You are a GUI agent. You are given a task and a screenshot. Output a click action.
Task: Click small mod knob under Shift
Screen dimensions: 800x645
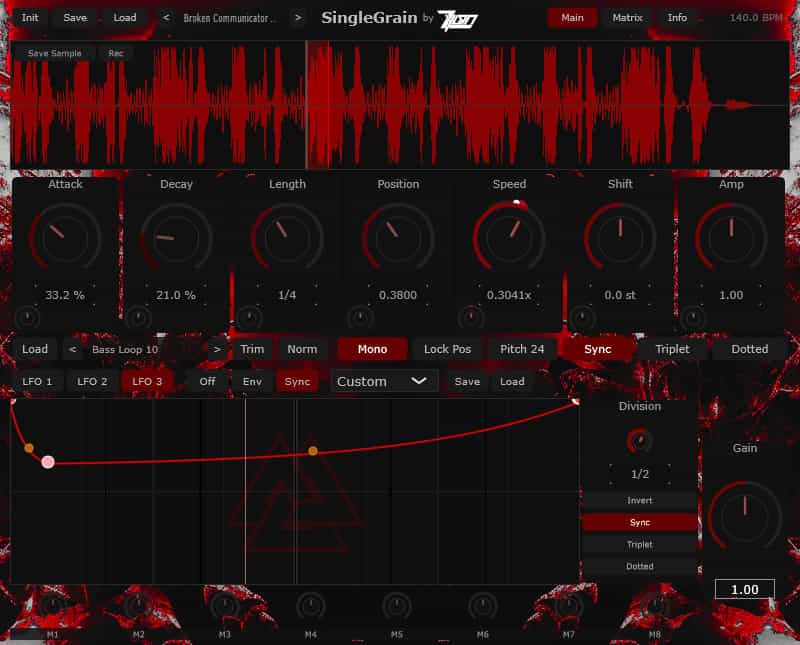[x=582, y=317]
